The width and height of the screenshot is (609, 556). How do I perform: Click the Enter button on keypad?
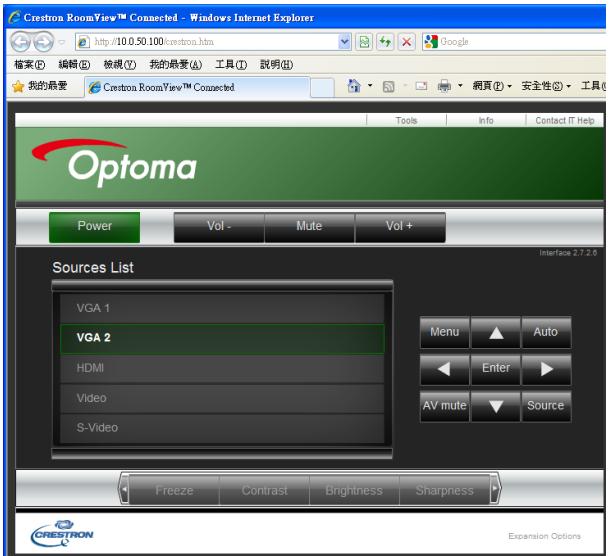(496, 369)
